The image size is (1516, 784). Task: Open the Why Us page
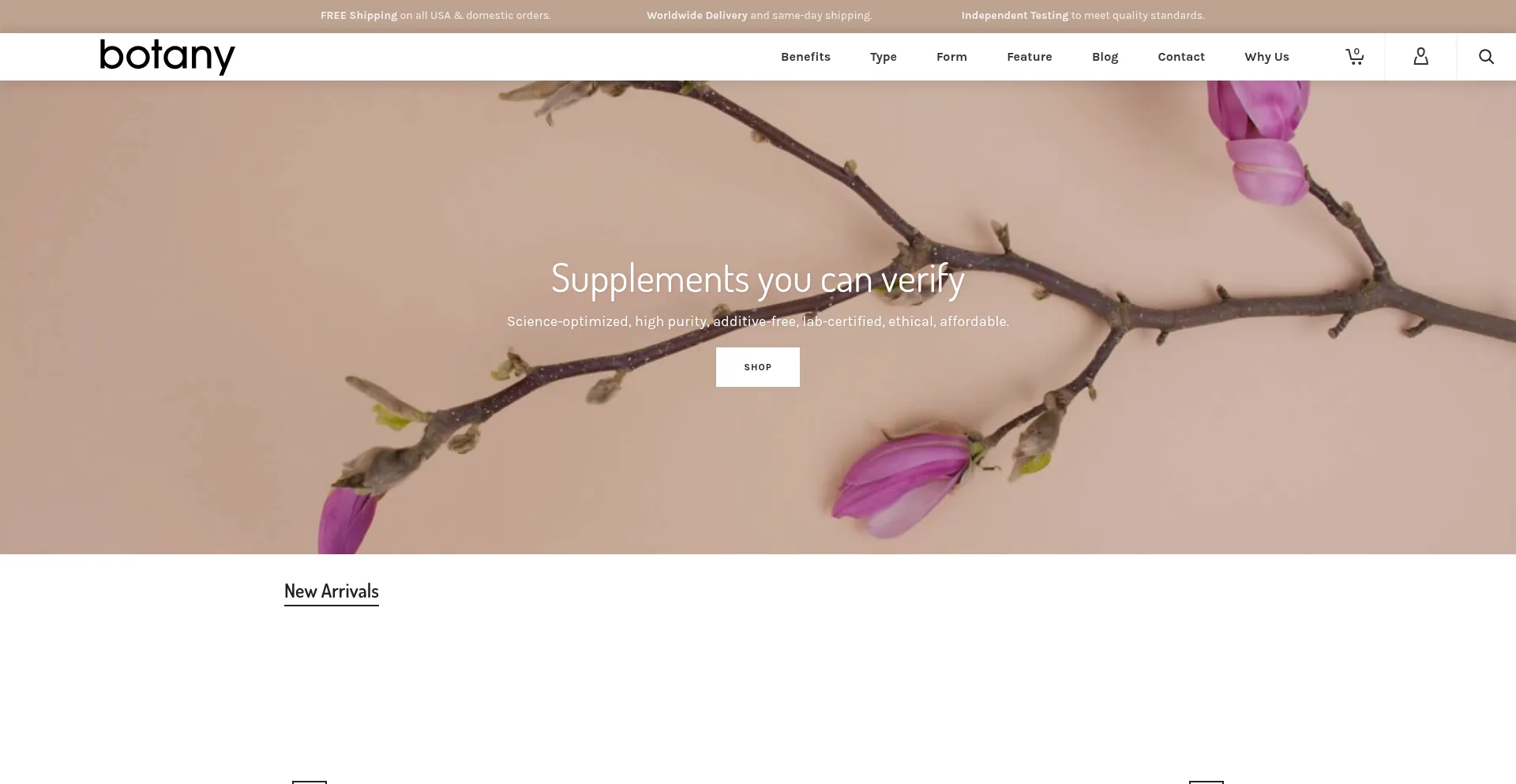[1266, 57]
